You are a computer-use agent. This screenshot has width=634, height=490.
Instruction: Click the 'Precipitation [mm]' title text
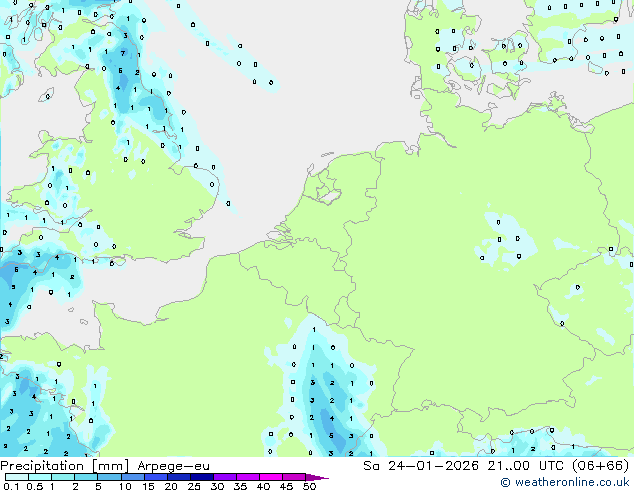(x=64, y=466)
